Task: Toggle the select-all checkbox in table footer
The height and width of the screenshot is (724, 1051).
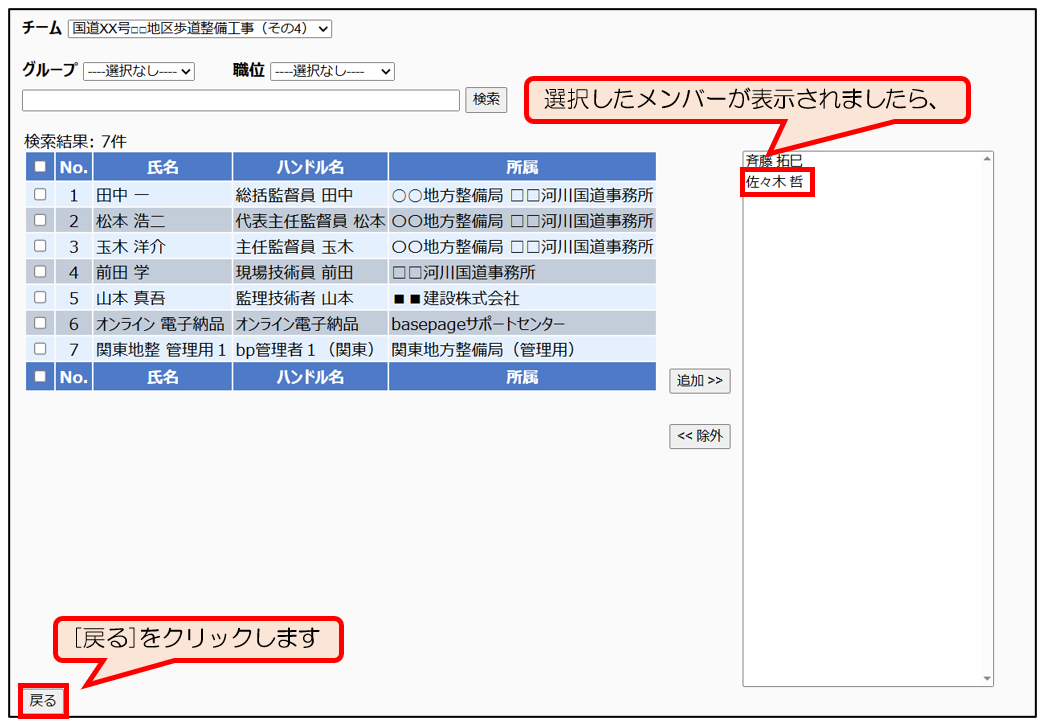Action: tap(40, 377)
